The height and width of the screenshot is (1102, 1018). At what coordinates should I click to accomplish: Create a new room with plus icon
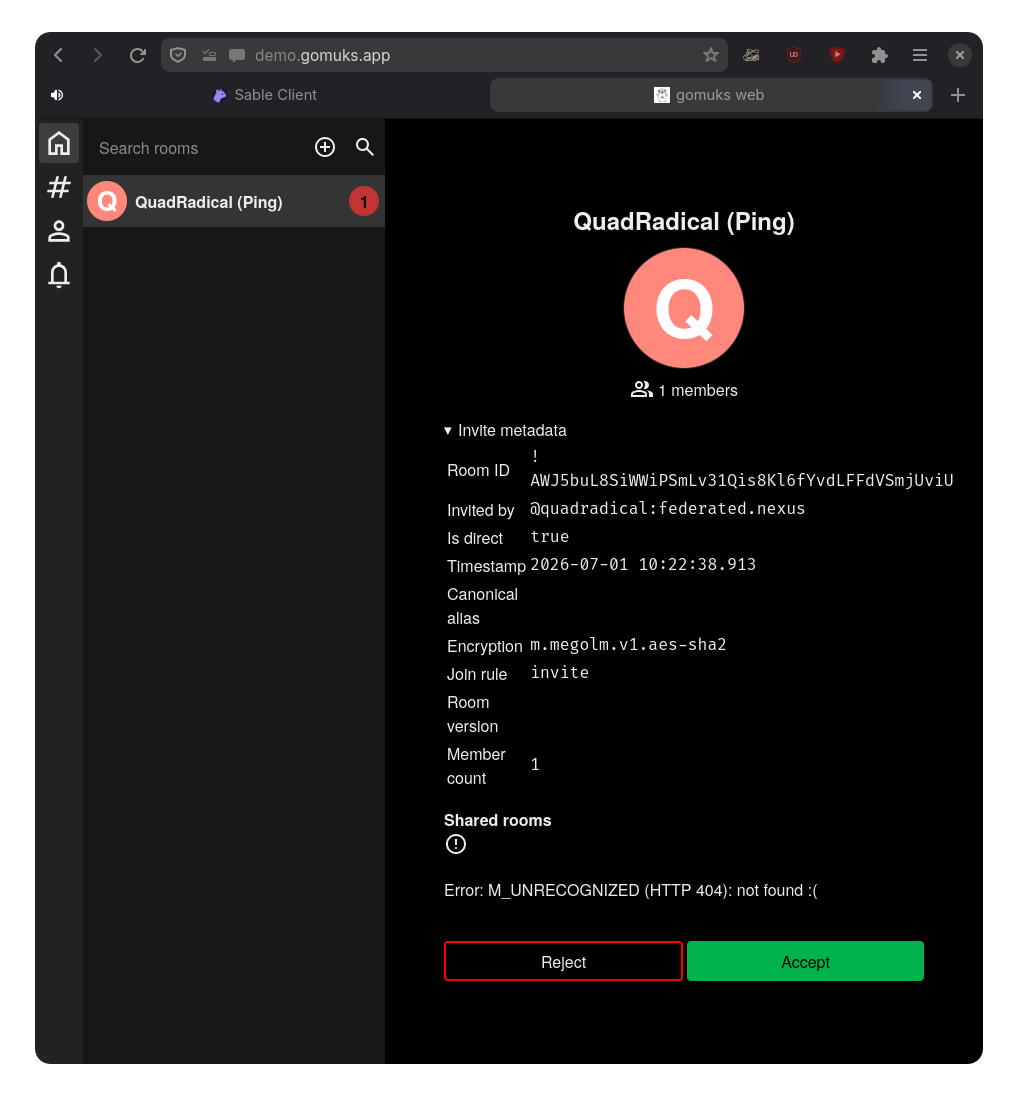325,147
